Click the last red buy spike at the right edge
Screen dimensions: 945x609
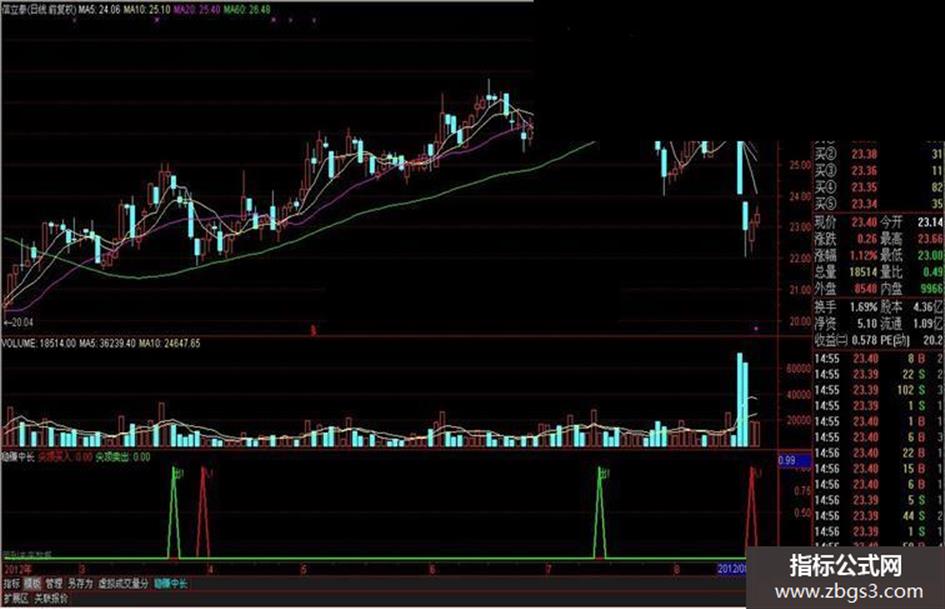[x=752, y=513]
